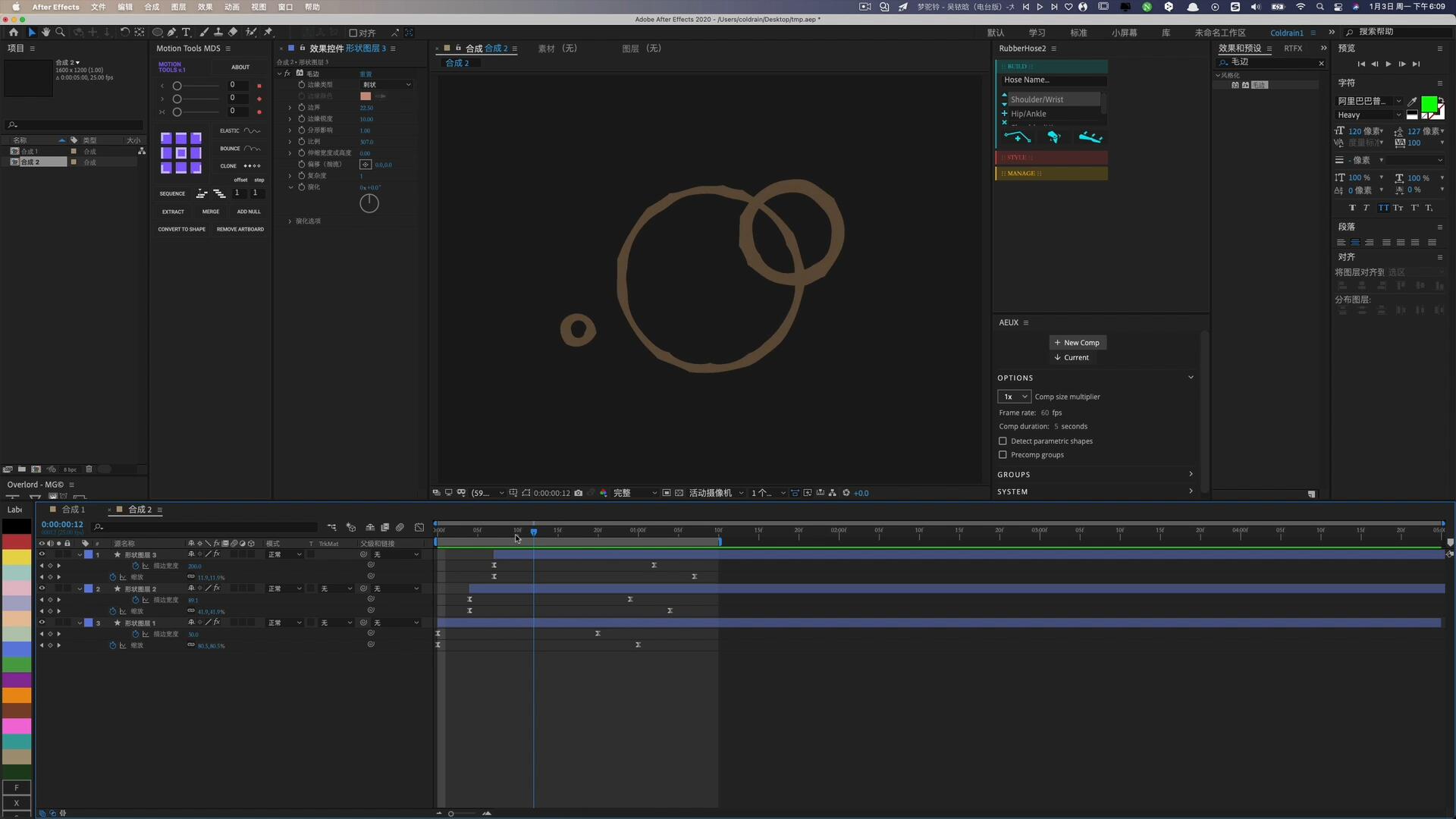The image size is (1456, 819).
Task: Select the Puppet Pin tool
Action: 268,33
